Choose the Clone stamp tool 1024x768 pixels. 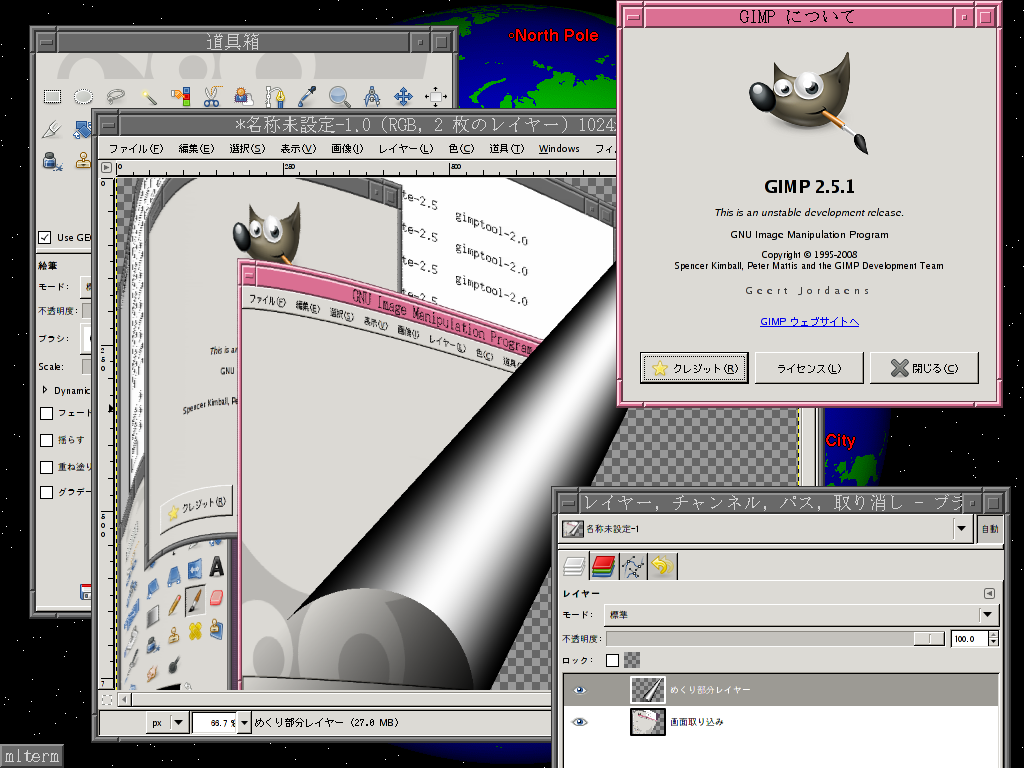pos(83,161)
